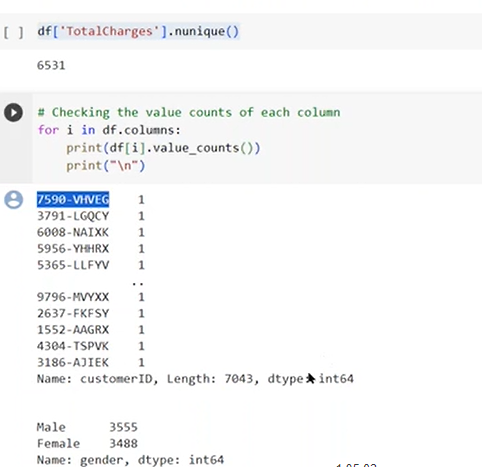Click the print("\n") code line
This screenshot has height=467, width=482.
pyautogui.click(x=106, y=166)
